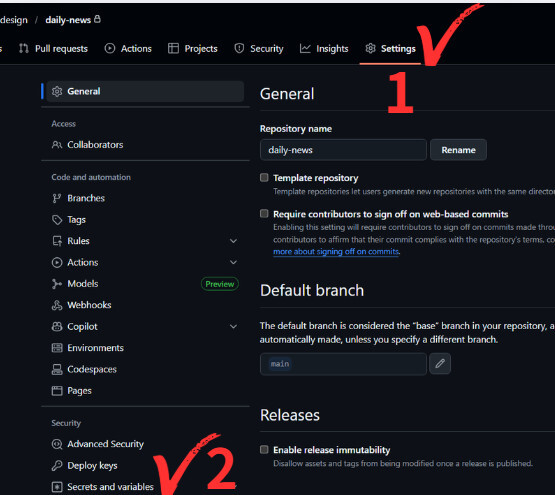The image size is (555, 495).
Task: Click the Environments server icon
Action: 57,348
